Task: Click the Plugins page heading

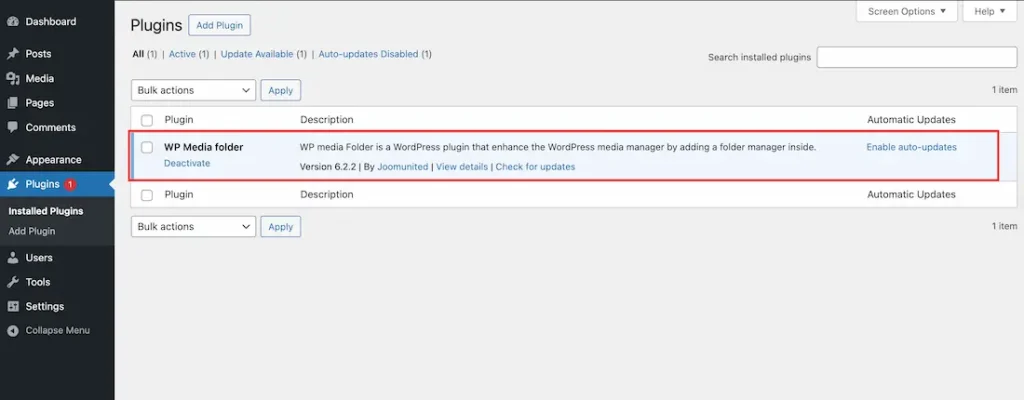Action: [x=156, y=25]
